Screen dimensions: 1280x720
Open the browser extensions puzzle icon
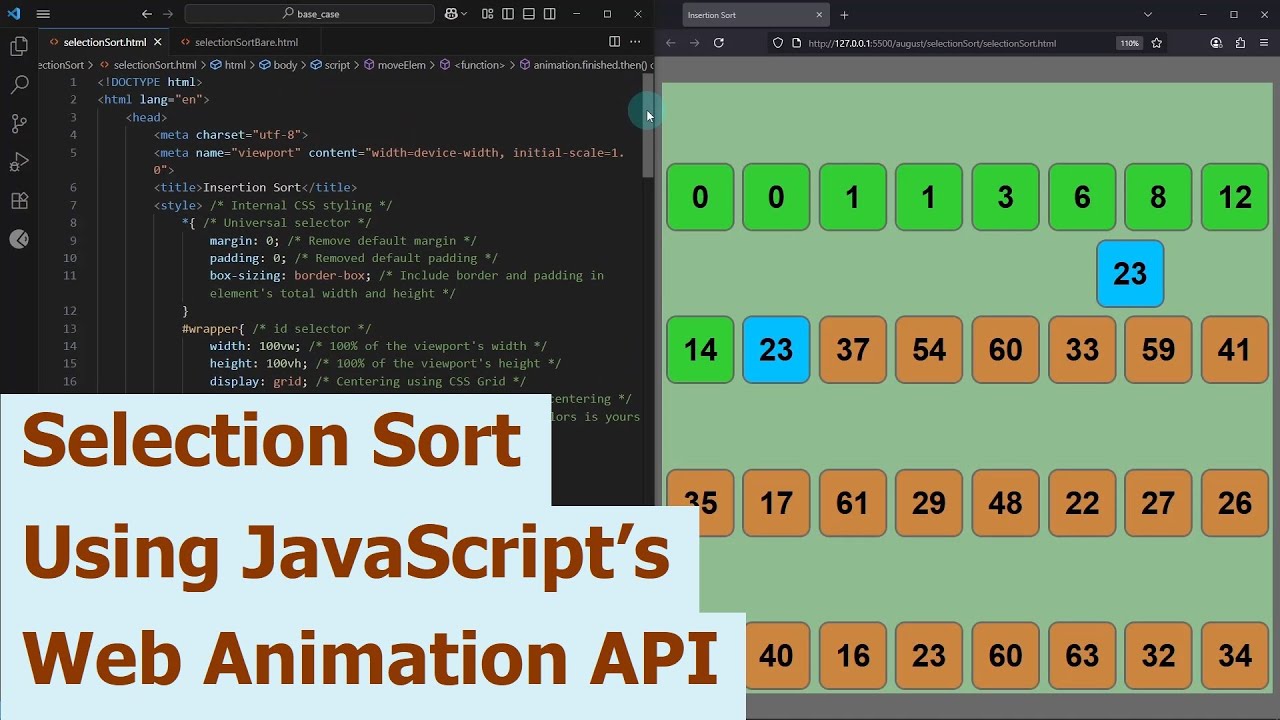[1240, 43]
